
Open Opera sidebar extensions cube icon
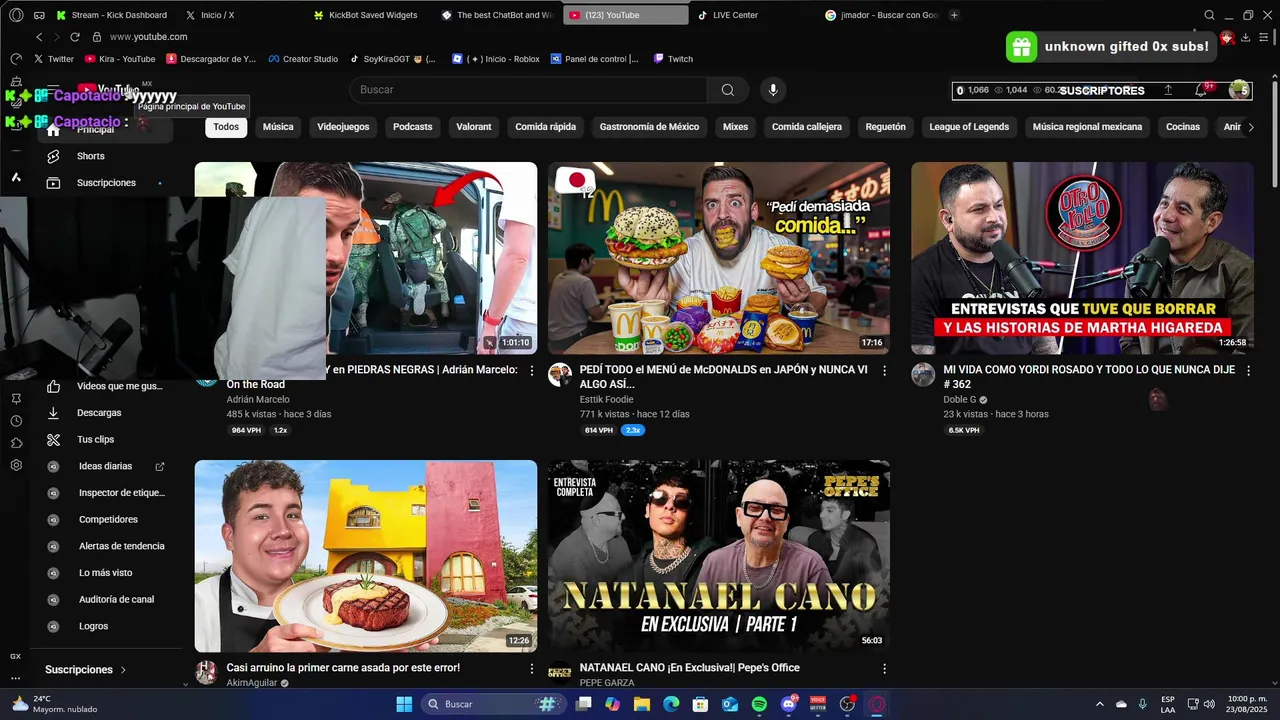click(x=16, y=443)
